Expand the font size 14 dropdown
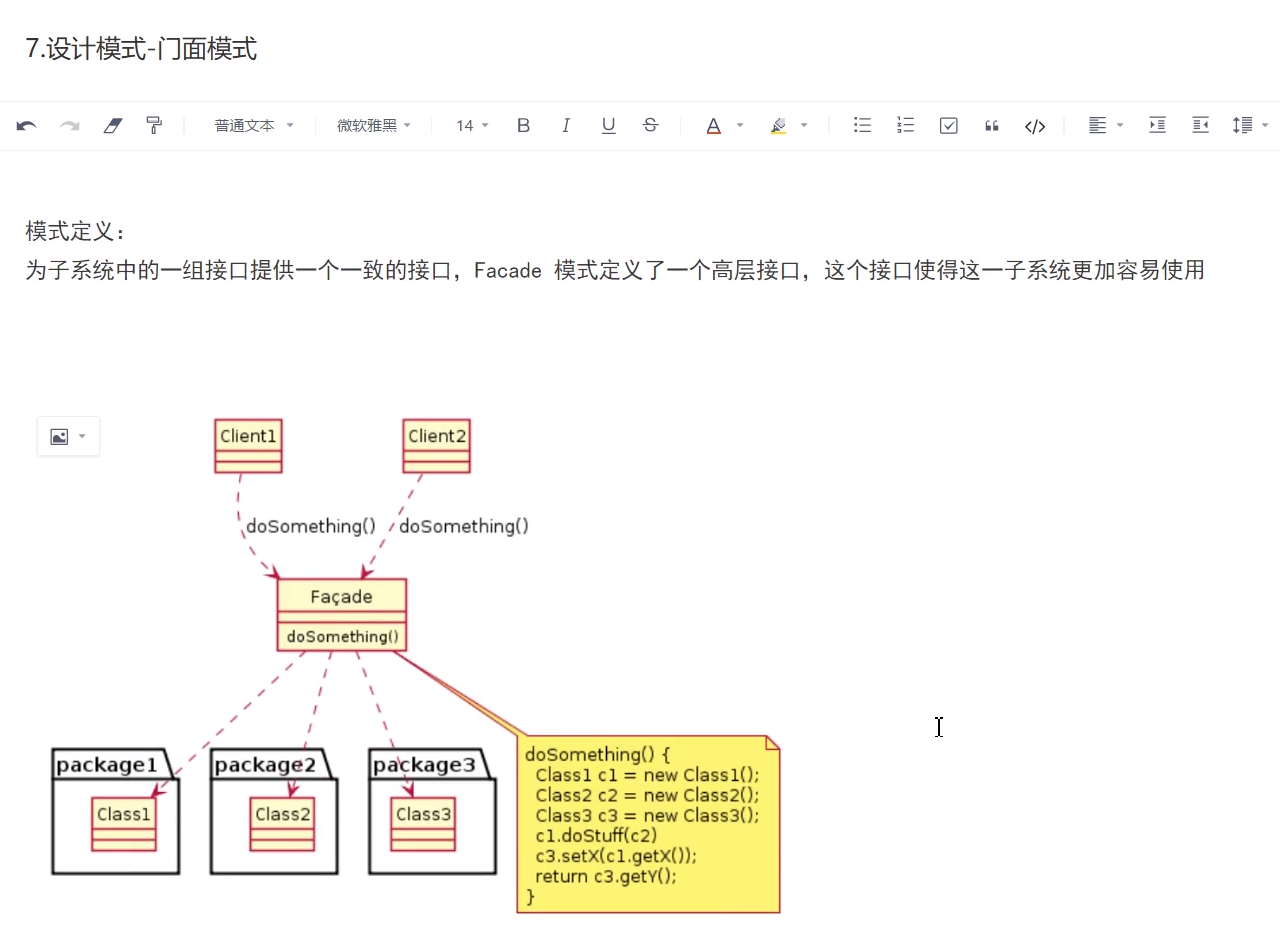The image size is (1280, 945). point(472,125)
